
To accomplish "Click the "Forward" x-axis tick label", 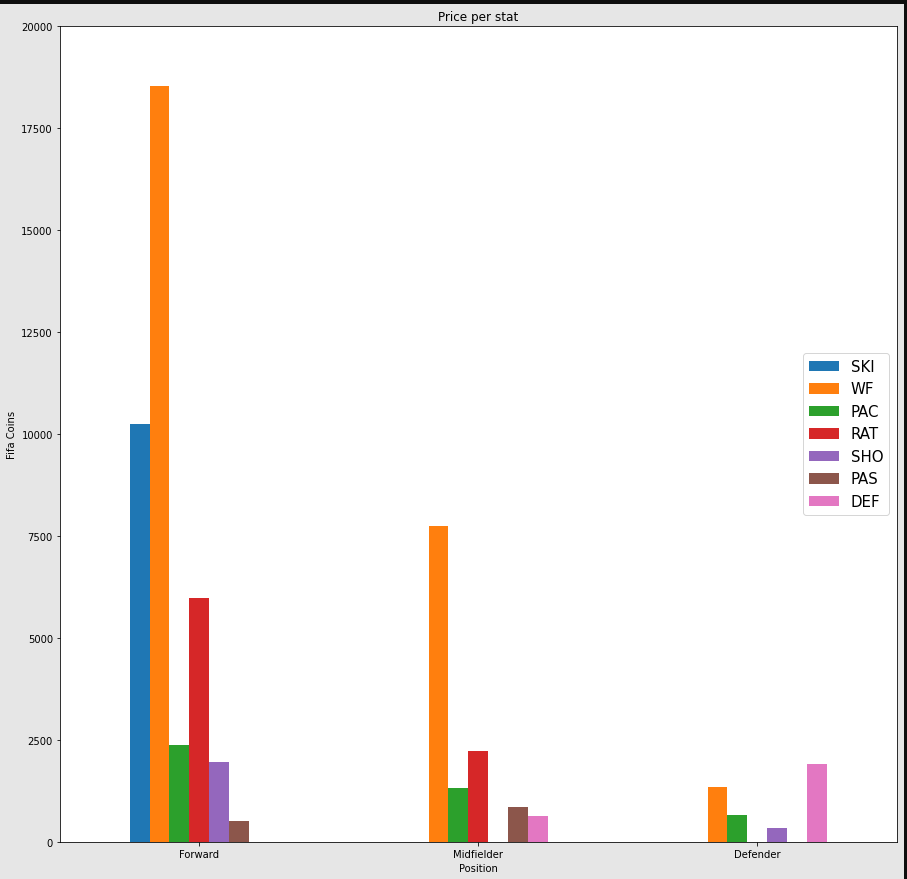I will pos(199,855).
